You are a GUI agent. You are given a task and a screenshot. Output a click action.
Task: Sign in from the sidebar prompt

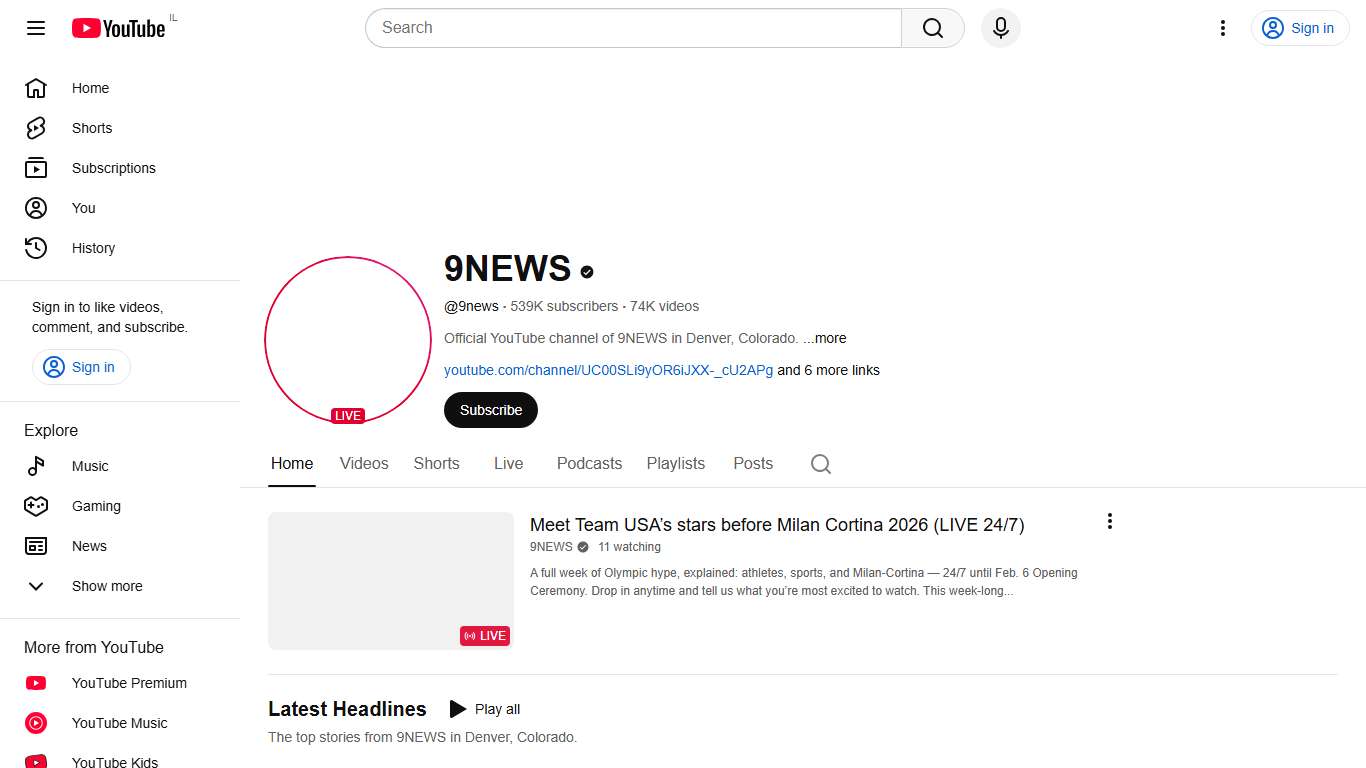(81, 367)
